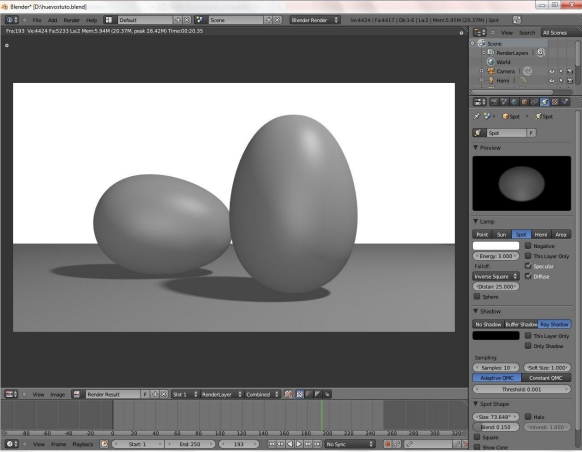Viewport: 582px width, 452px height.
Task: Open the Image menu in image editor
Action: click(58, 394)
